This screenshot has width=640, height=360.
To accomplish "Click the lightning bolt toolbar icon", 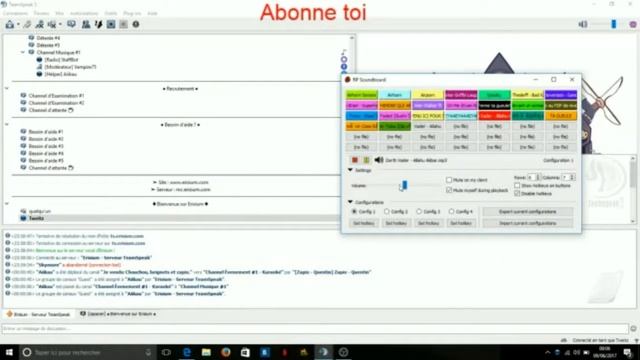I will (98, 24).
